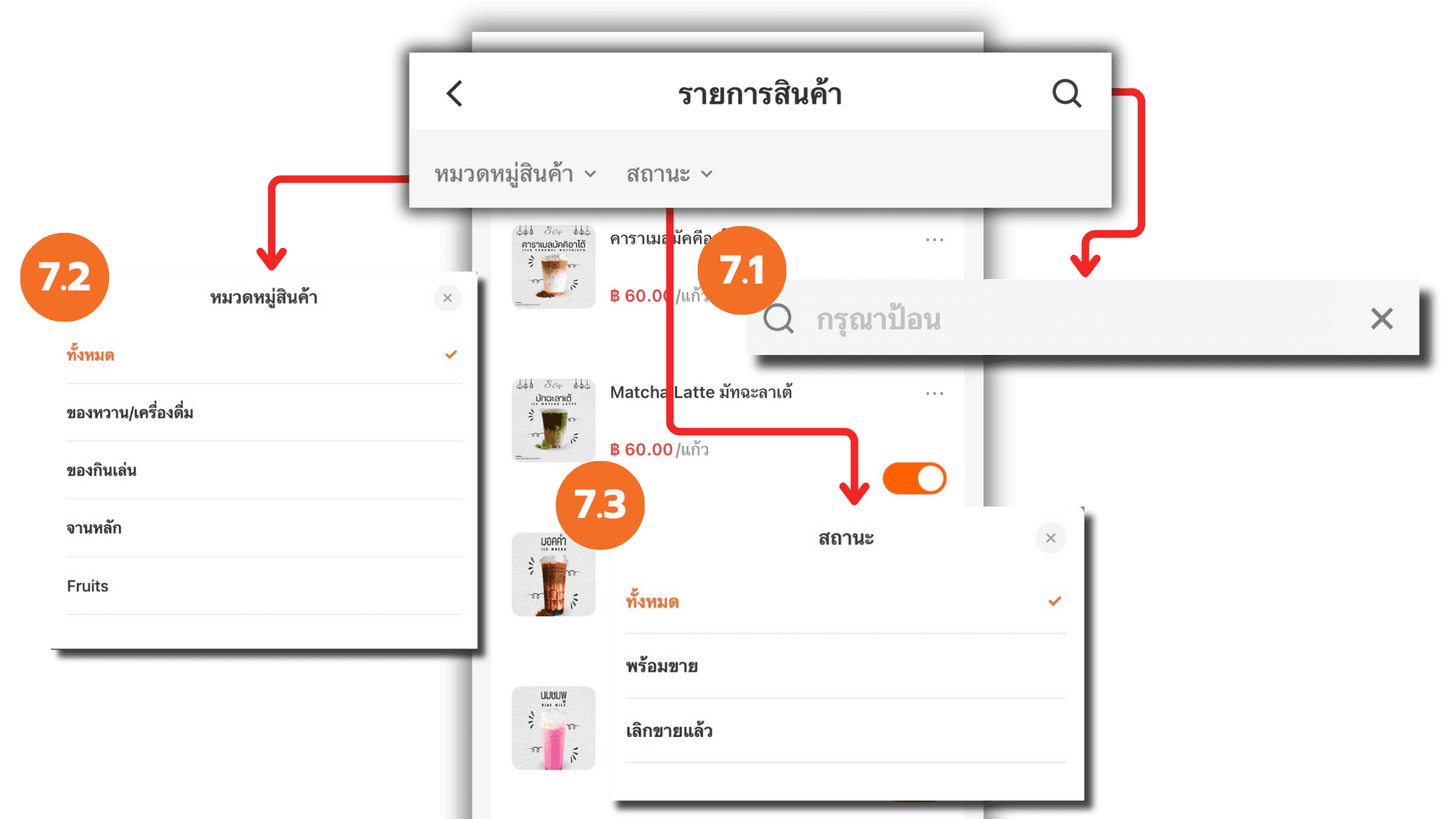Viewport: 1456px width, 819px height.
Task: Open search with the header magnifier icon
Action: (1066, 94)
